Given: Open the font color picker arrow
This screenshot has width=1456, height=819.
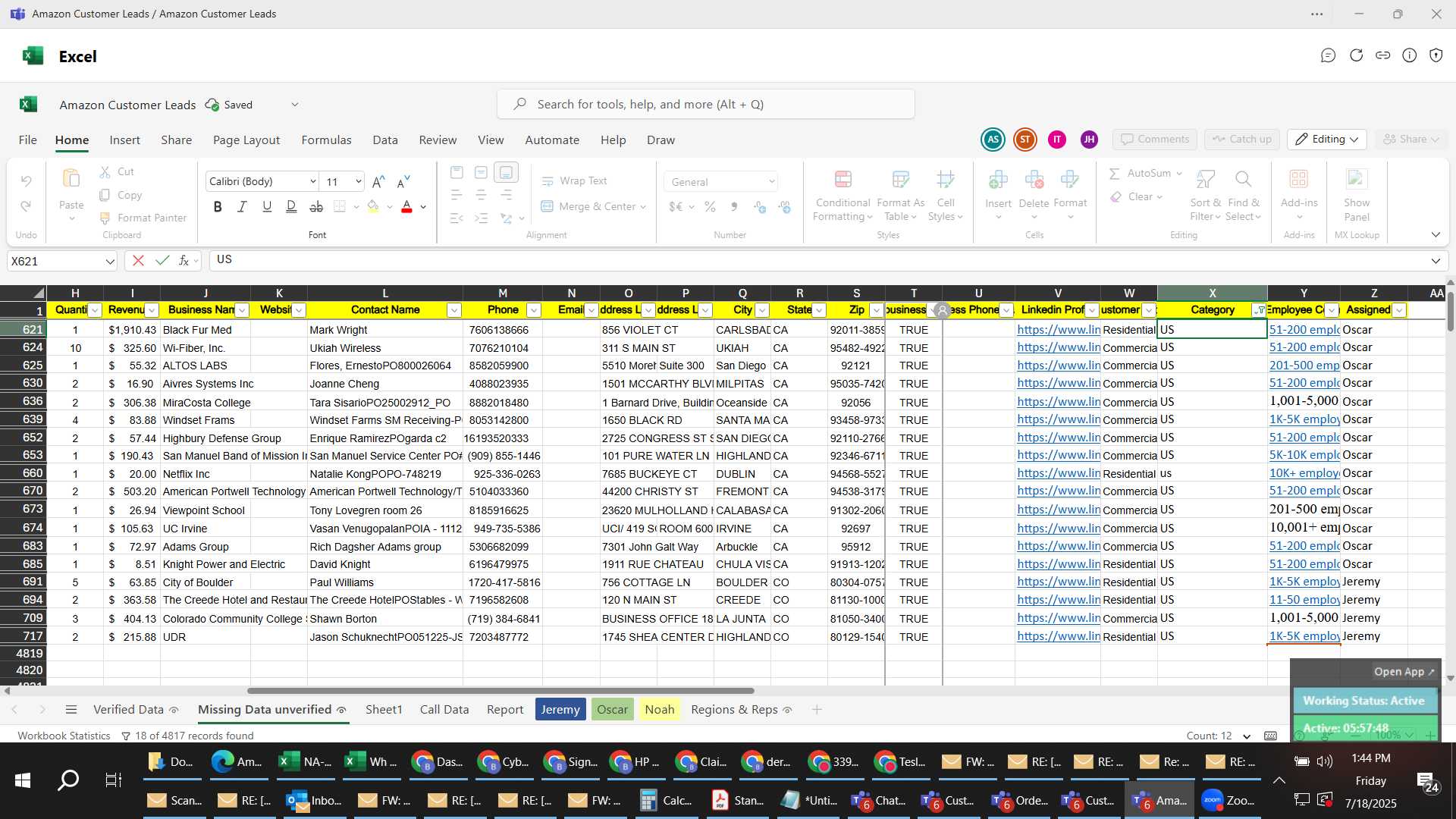Looking at the screenshot, I should (423, 207).
